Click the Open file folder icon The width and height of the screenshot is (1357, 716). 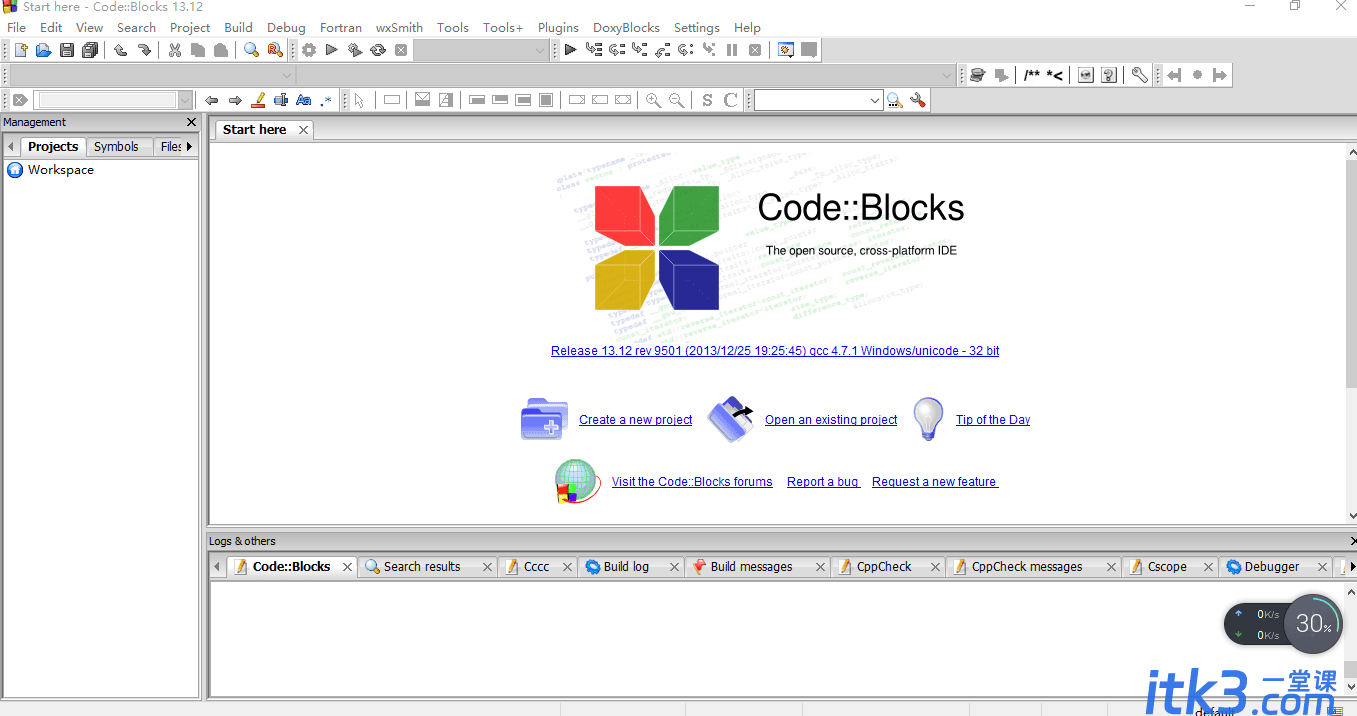(x=43, y=50)
